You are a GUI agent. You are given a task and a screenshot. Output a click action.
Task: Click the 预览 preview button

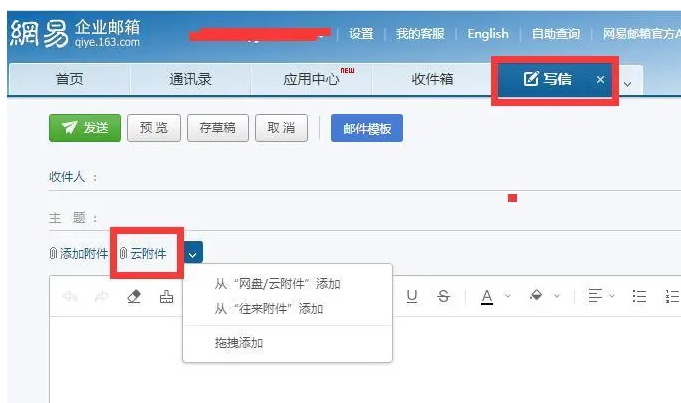(154, 128)
